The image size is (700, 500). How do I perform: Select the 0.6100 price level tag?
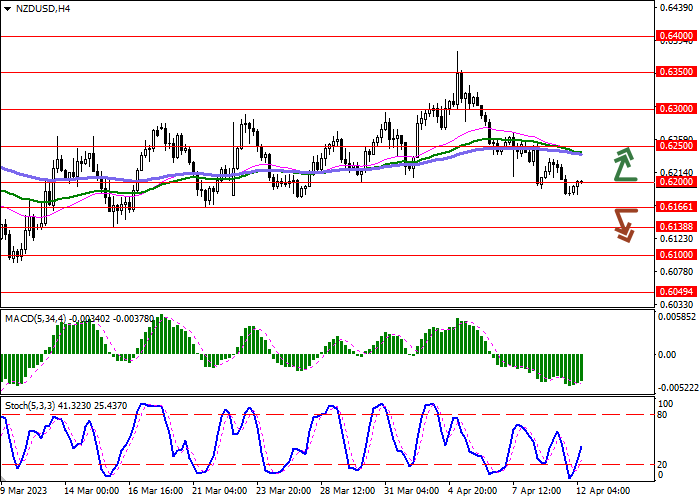[675, 255]
